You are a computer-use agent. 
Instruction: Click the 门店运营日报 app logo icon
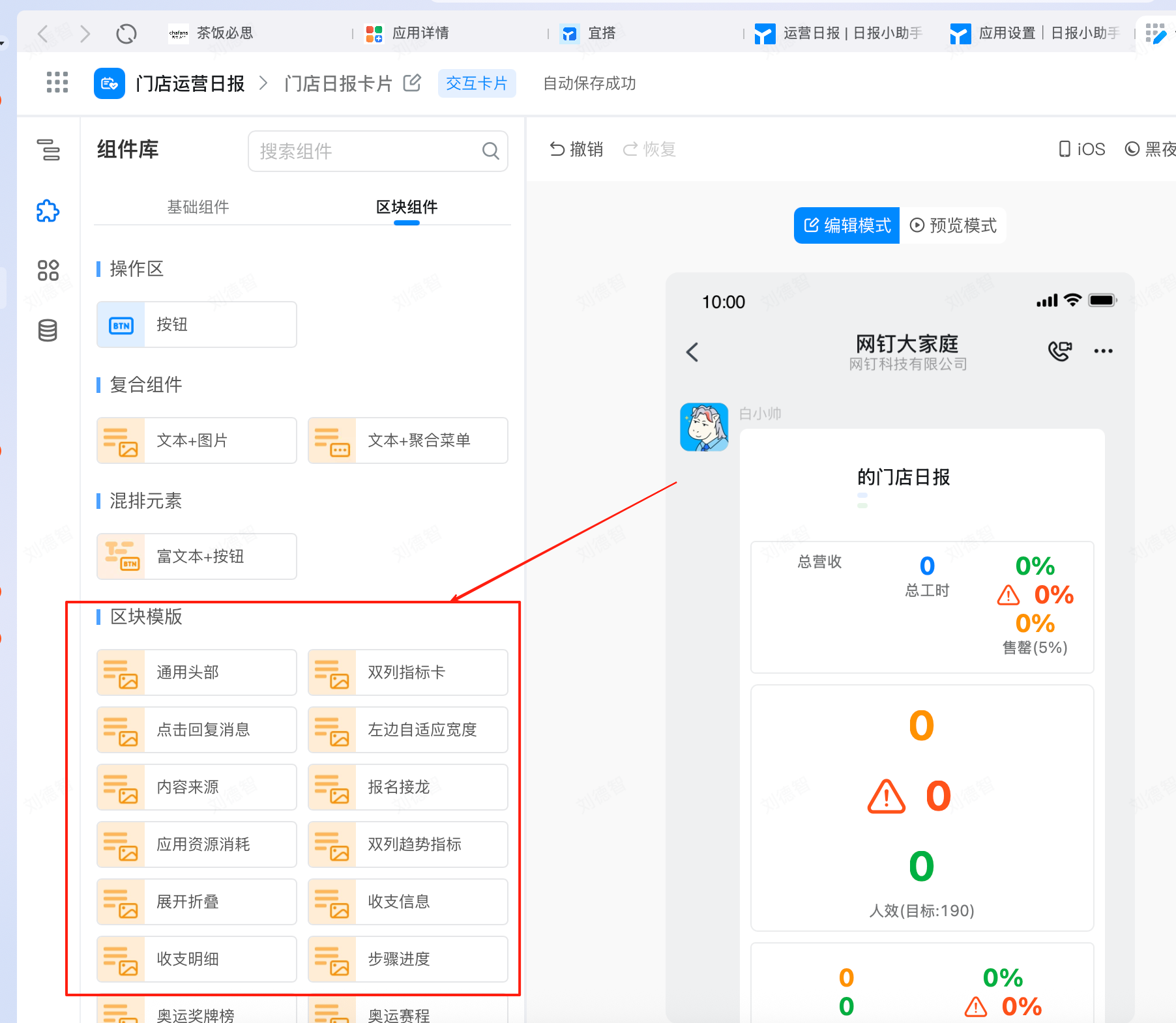[x=110, y=83]
